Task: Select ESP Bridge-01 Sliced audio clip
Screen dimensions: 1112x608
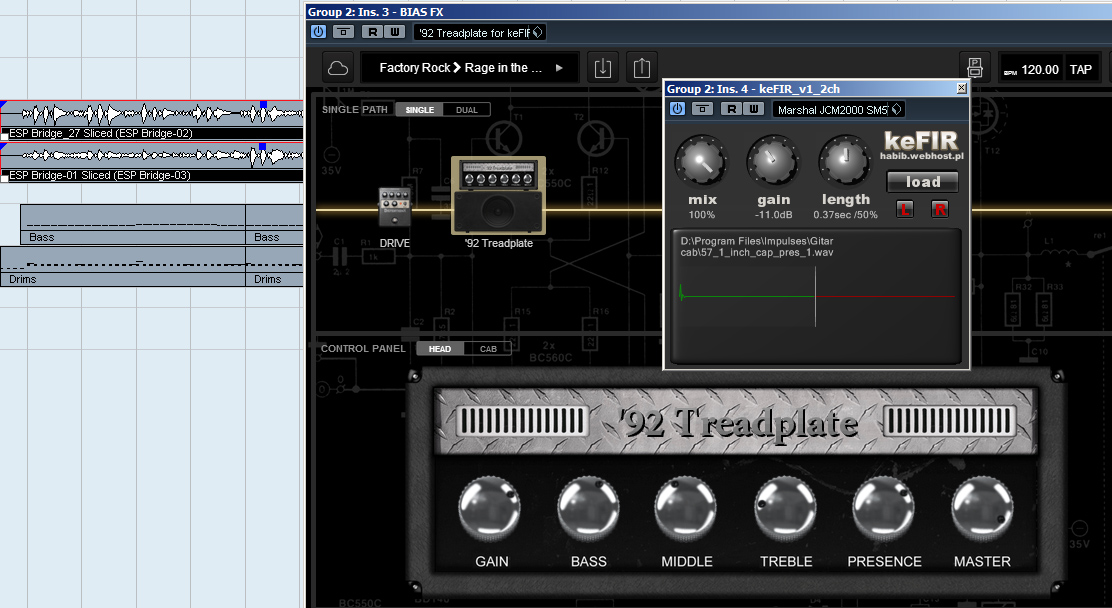Action: [152, 162]
